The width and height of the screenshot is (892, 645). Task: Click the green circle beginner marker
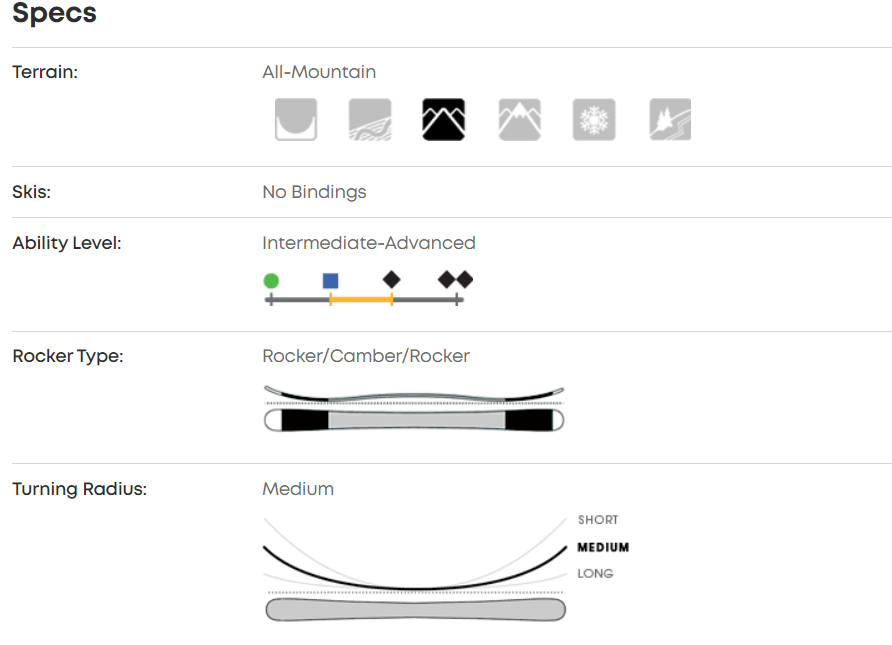pos(271,281)
